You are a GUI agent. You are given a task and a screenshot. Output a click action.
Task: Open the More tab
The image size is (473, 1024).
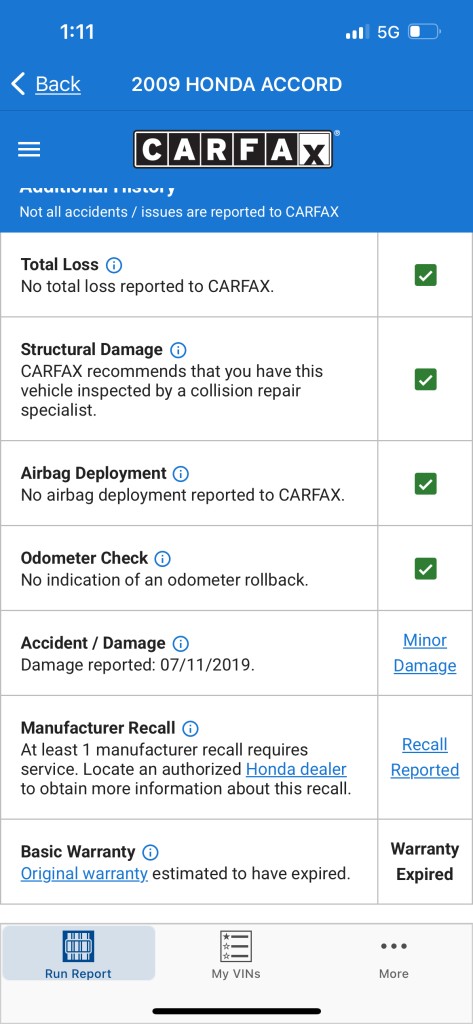[x=393, y=955]
